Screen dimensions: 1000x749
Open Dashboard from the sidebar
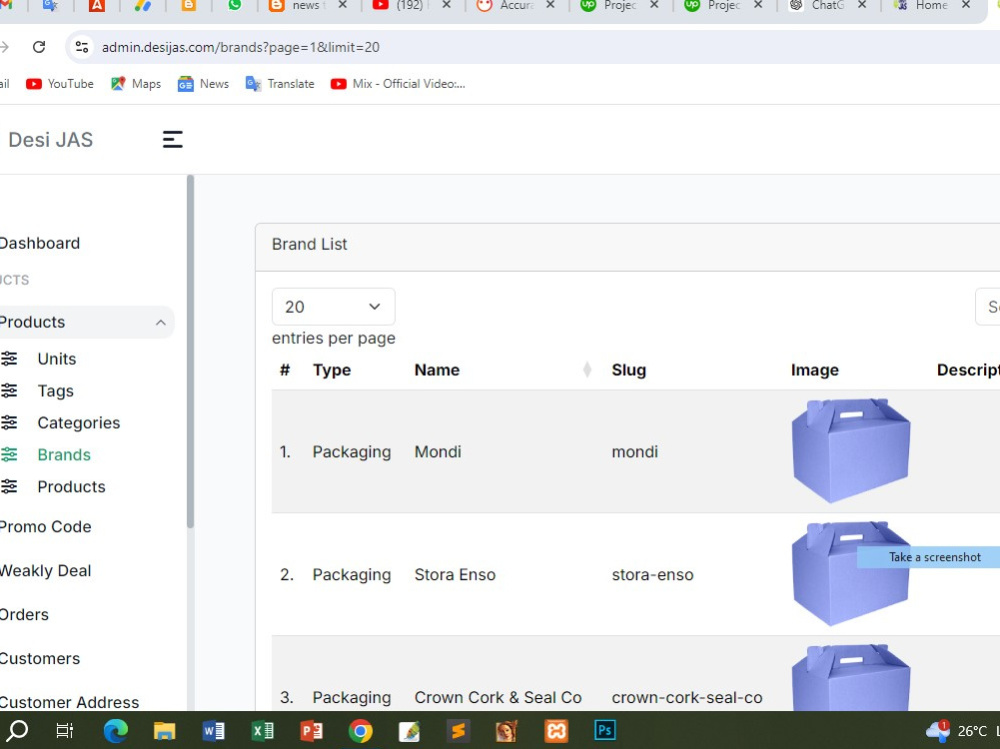click(x=40, y=243)
